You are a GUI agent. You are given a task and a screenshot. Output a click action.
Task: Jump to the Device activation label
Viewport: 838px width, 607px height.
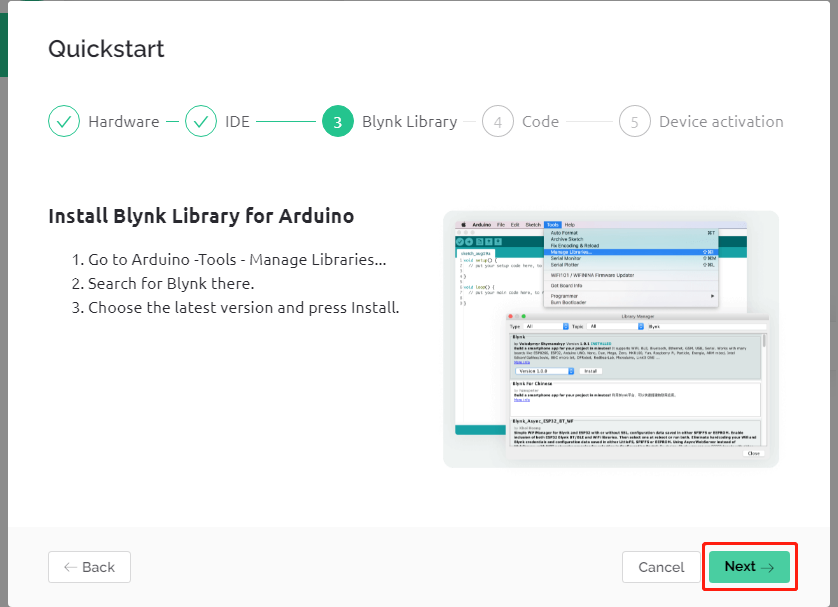(x=721, y=122)
